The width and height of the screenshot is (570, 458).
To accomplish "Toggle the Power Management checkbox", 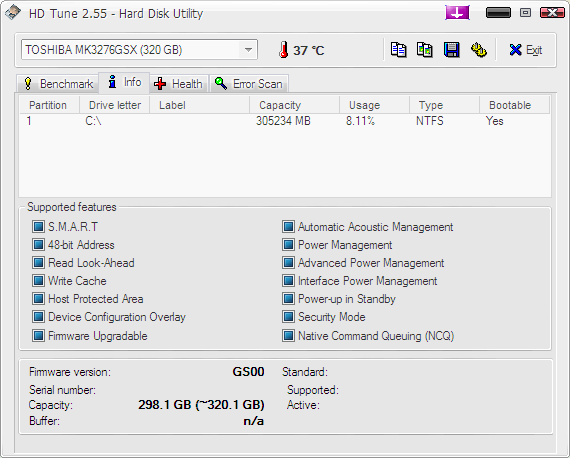I will click(x=288, y=245).
